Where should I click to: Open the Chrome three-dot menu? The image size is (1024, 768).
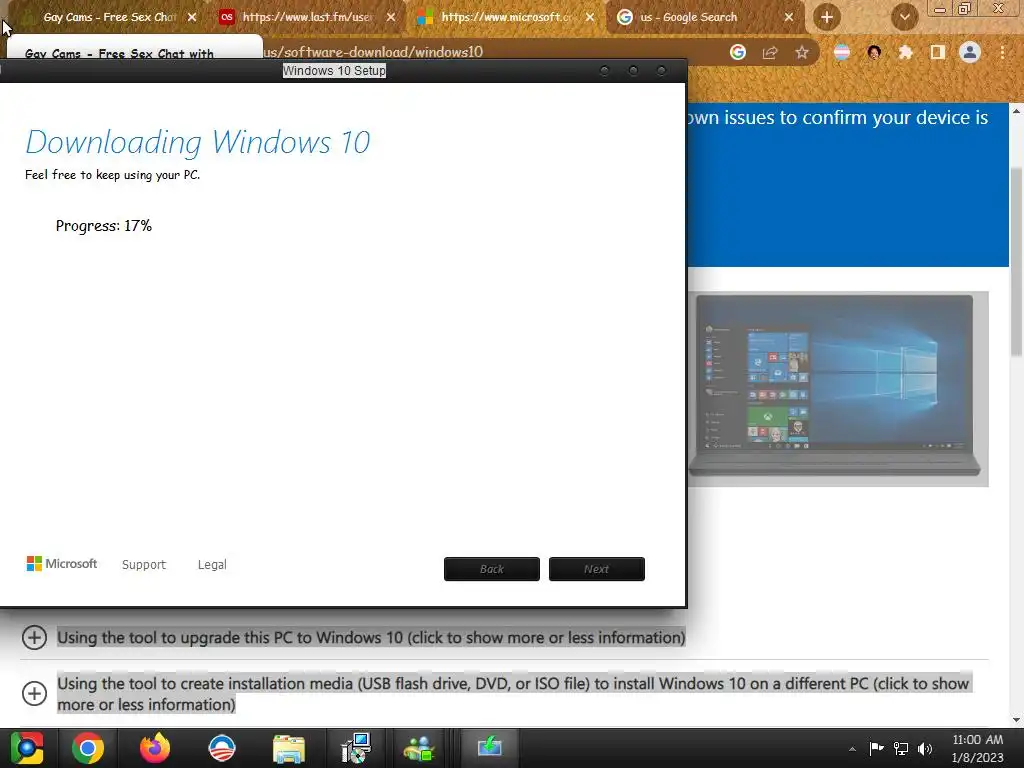(1002, 52)
